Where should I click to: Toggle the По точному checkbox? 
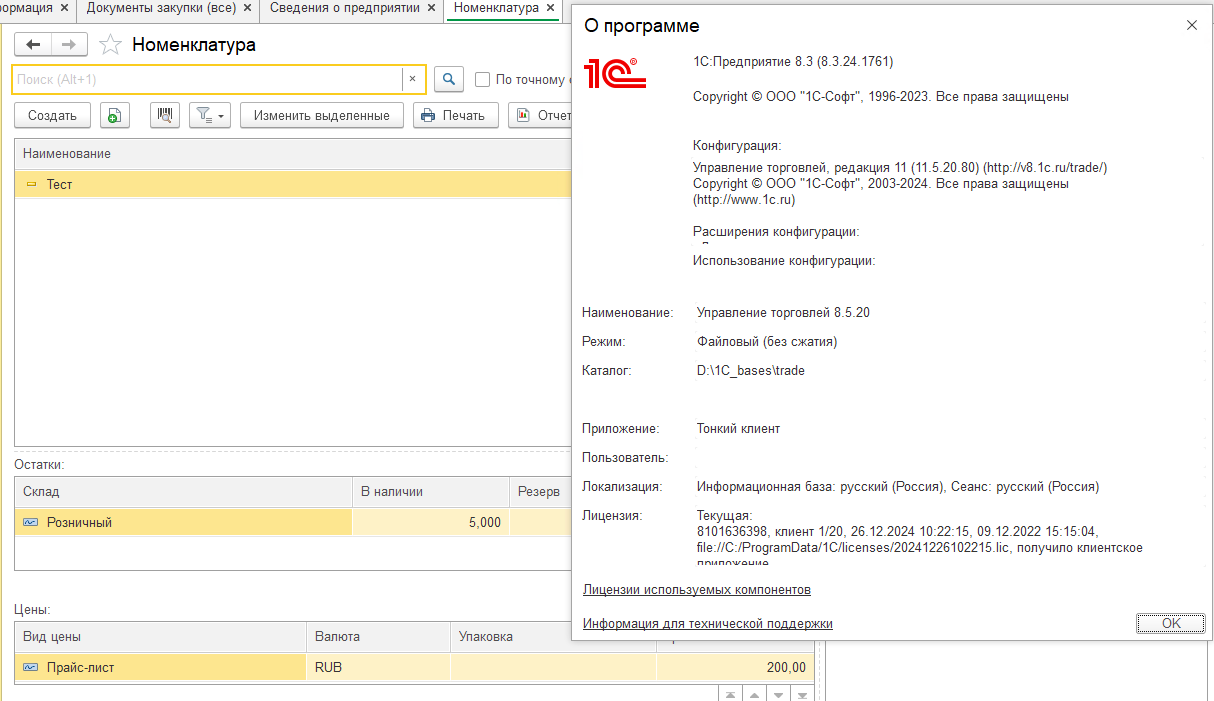tap(482, 80)
